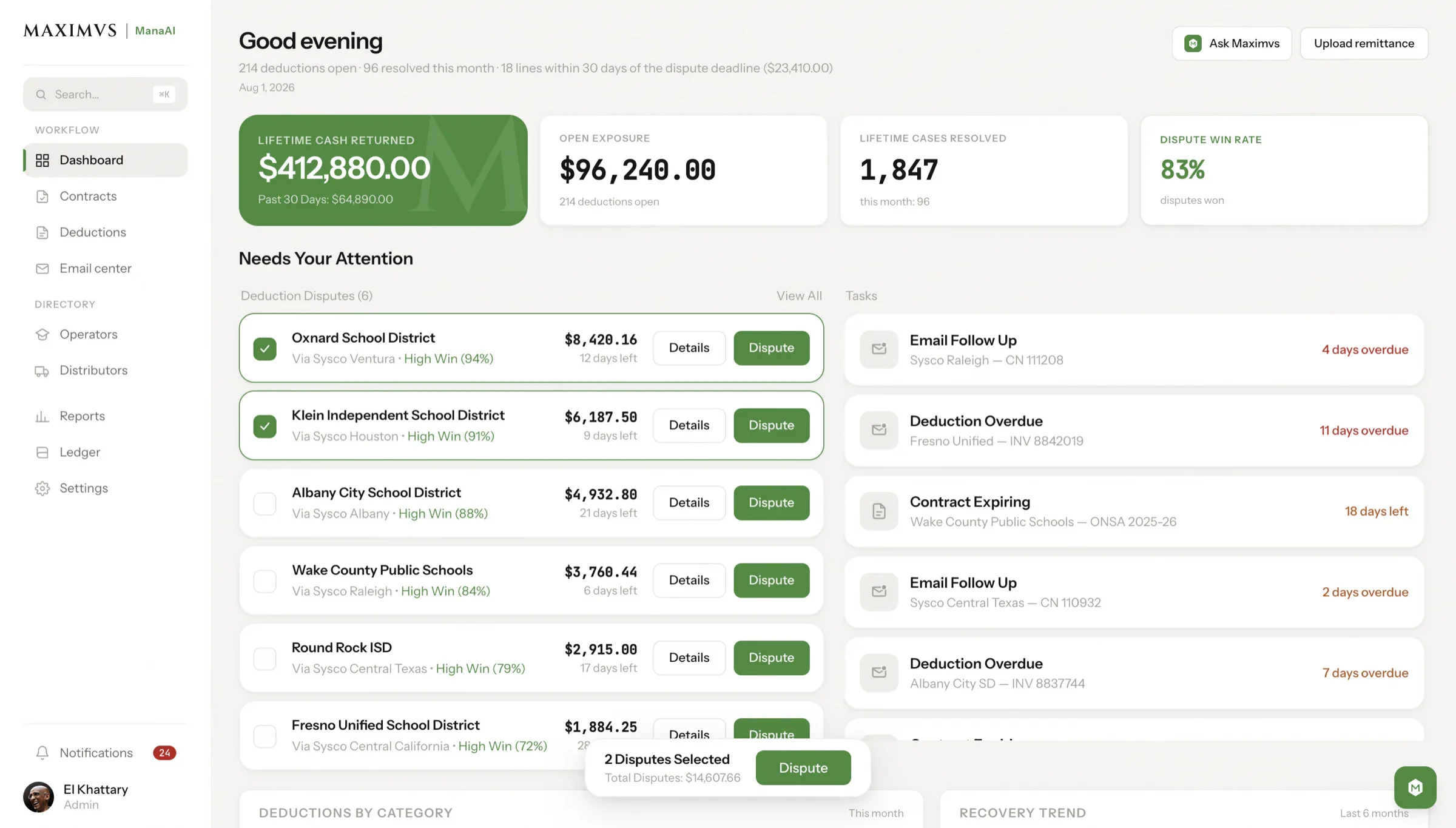Click the Albany City SD Deduction Overdue icon
The image size is (1456, 828).
pos(878,672)
